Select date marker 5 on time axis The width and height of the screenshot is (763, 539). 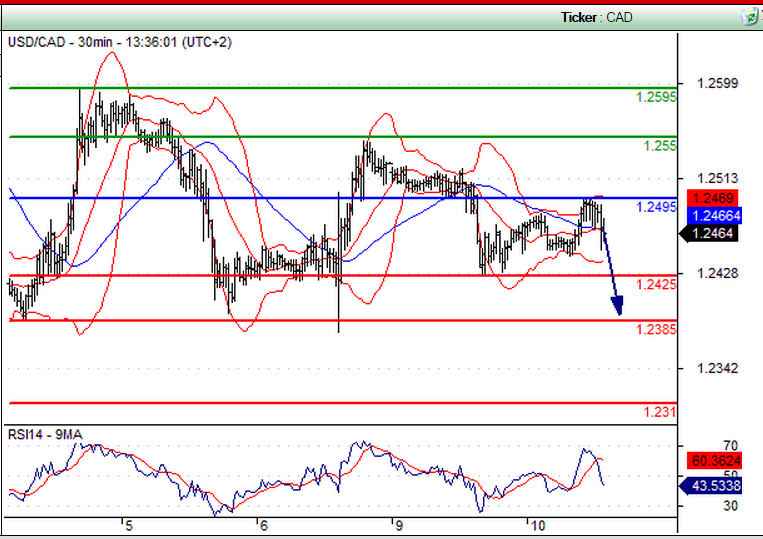click(x=128, y=526)
